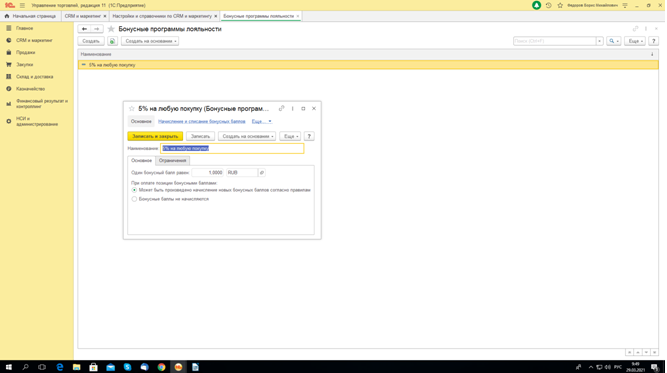The image size is (667, 373).
Task: Click the Наименование input field
Action: coord(232,148)
